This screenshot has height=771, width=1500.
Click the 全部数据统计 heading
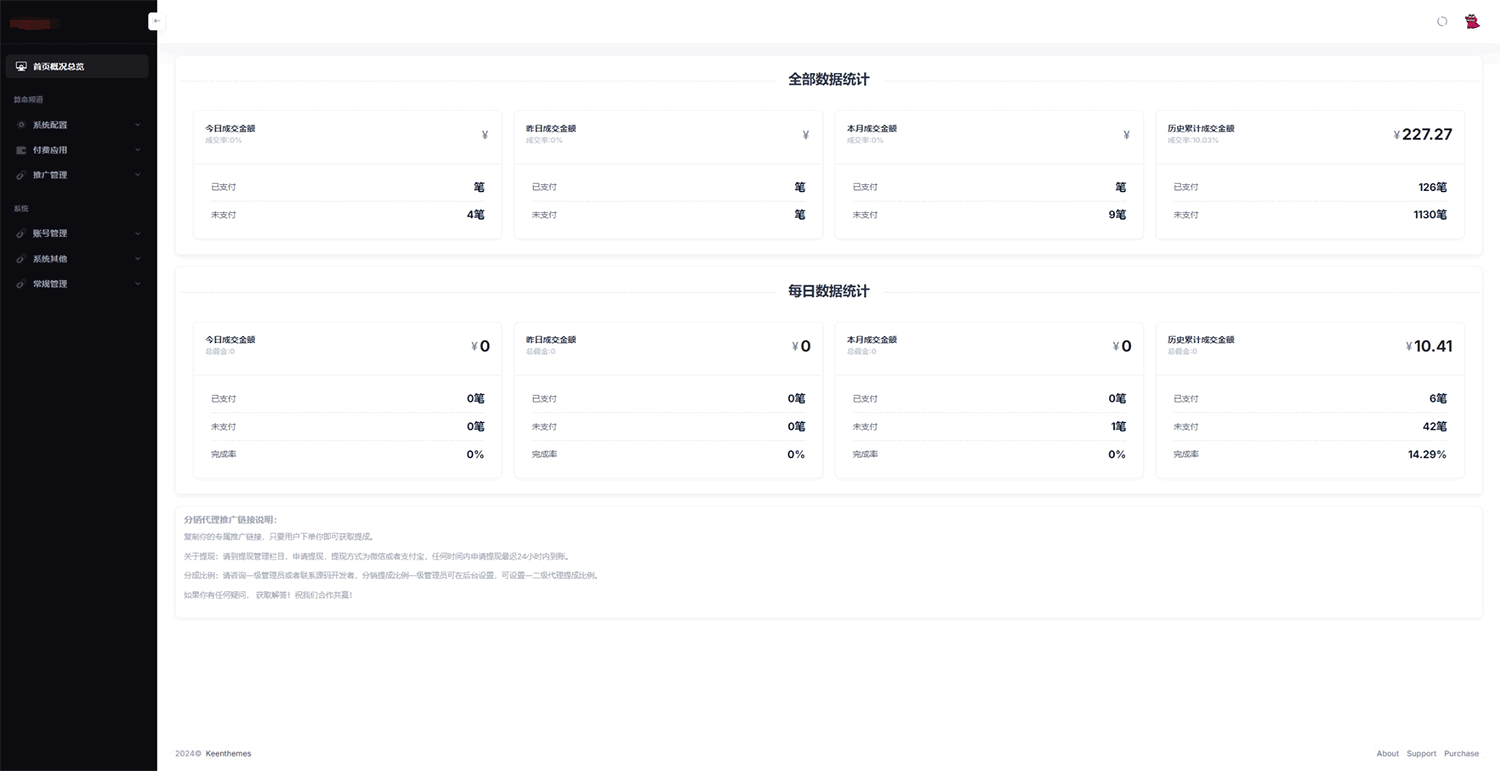coord(829,79)
